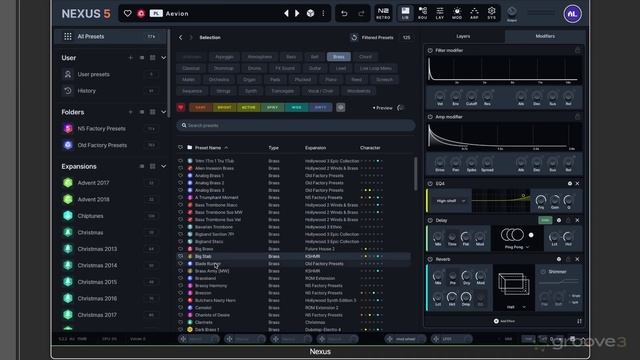Click the random preset dice icon
Image resolution: width=640 pixels, height=360 pixels.
[310, 13]
